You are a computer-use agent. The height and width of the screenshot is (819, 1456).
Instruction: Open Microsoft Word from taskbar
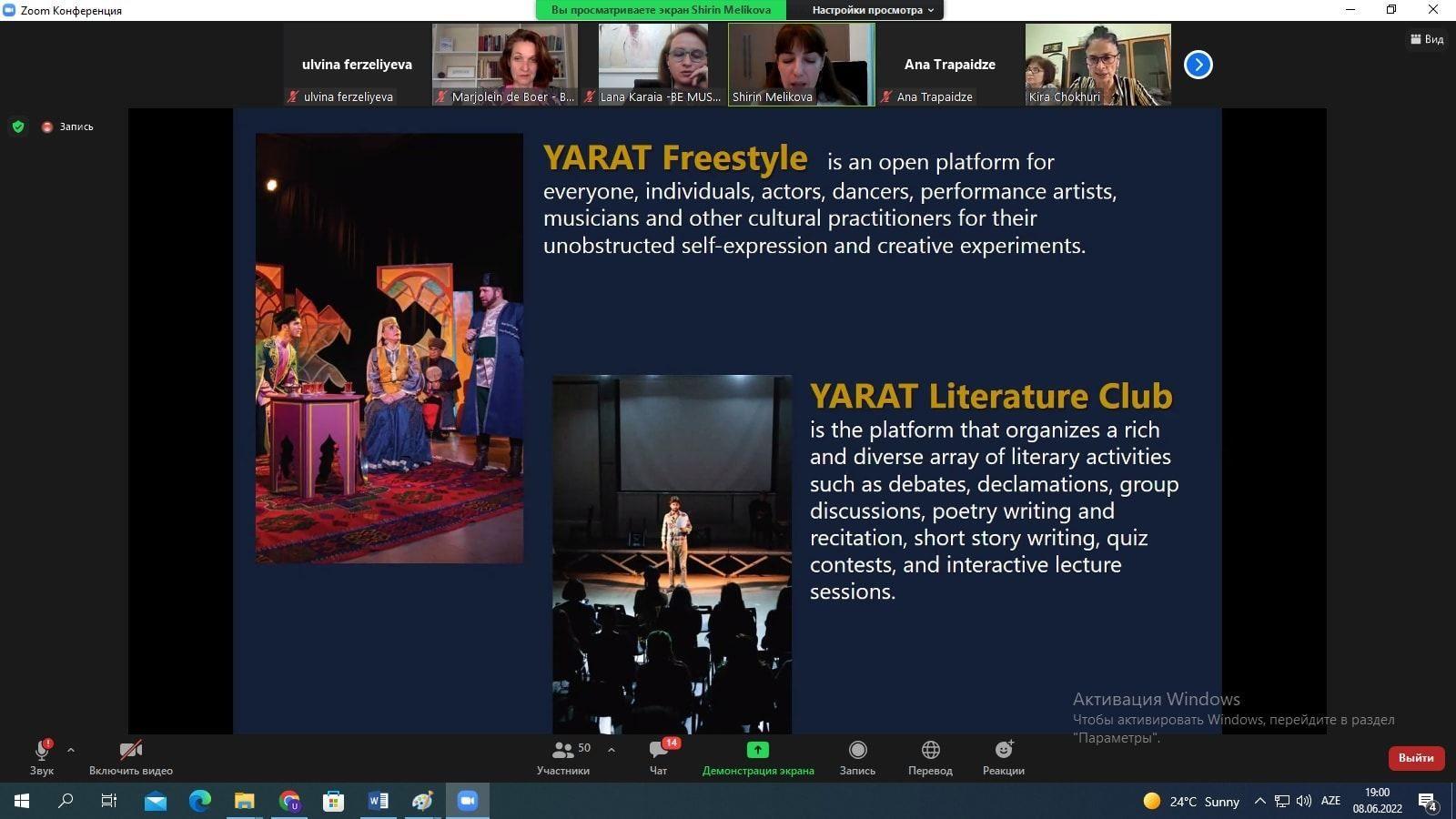[x=378, y=801]
